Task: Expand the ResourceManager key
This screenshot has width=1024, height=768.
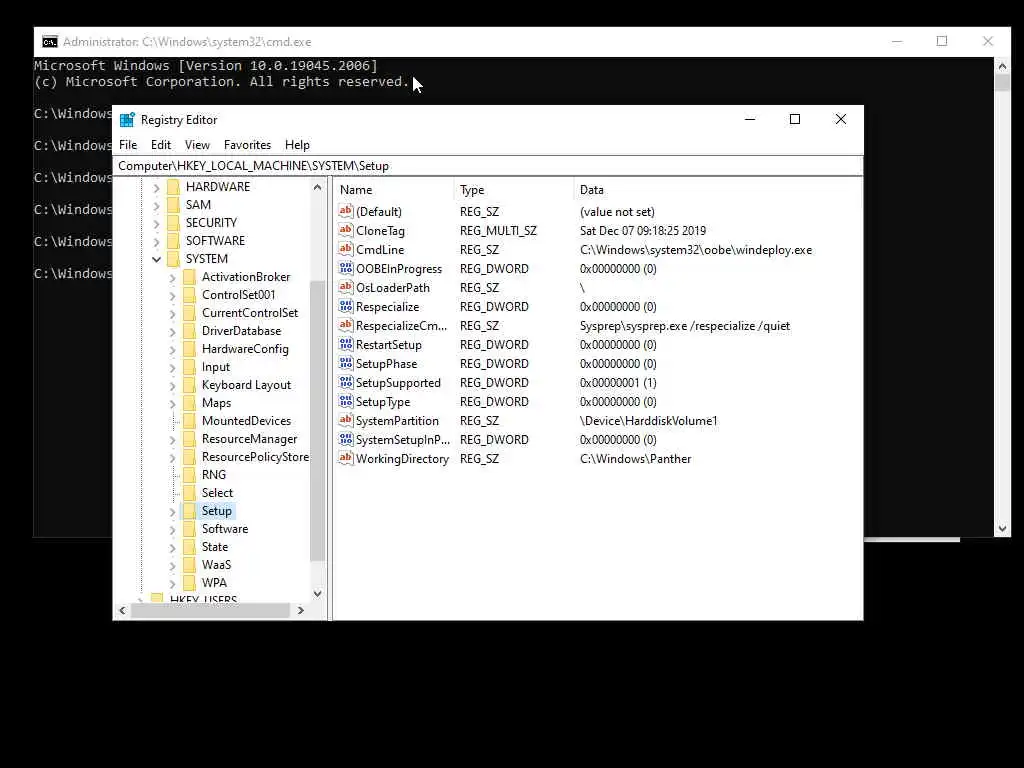Action: click(x=172, y=440)
